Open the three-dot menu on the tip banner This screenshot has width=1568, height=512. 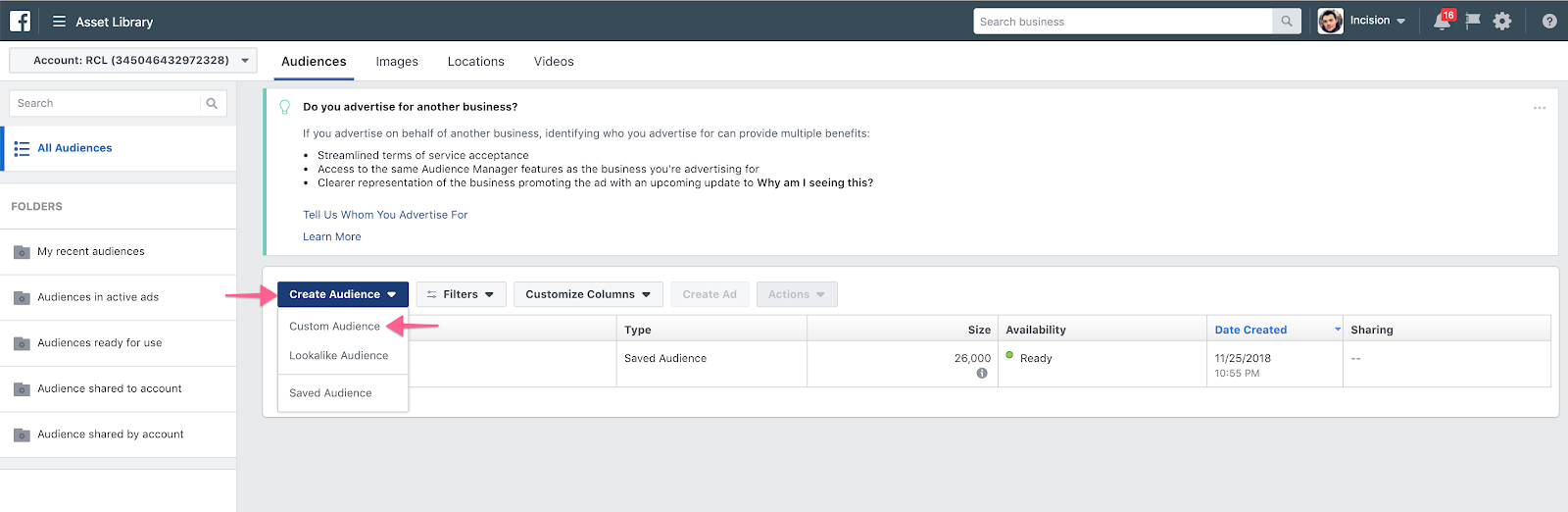[1540, 108]
